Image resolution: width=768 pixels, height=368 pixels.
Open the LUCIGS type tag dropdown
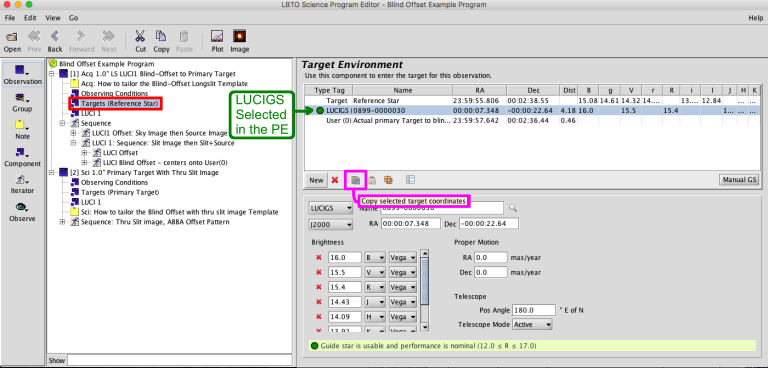click(x=331, y=208)
